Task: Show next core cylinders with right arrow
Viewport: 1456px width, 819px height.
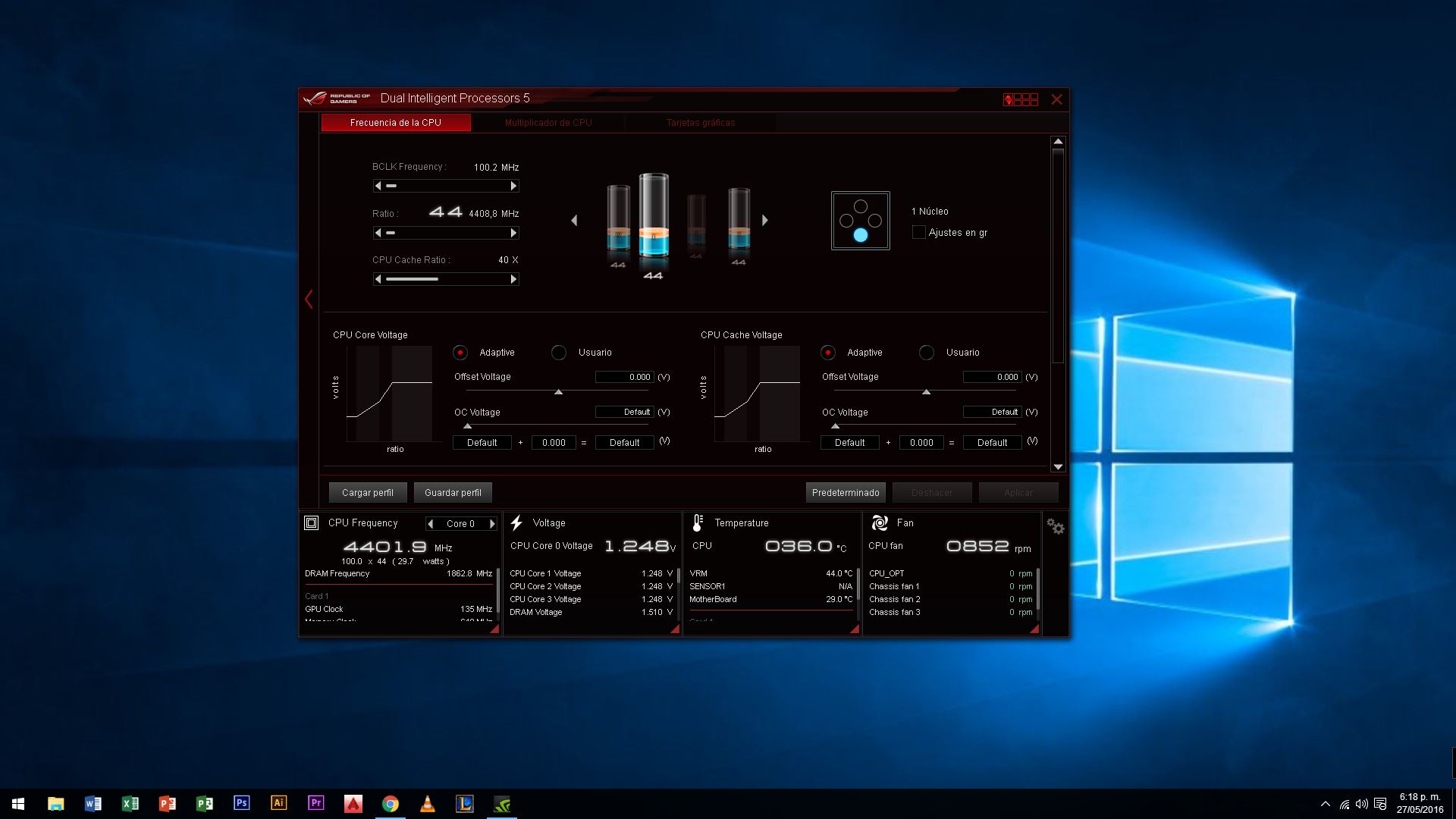Action: click(765, 220)
